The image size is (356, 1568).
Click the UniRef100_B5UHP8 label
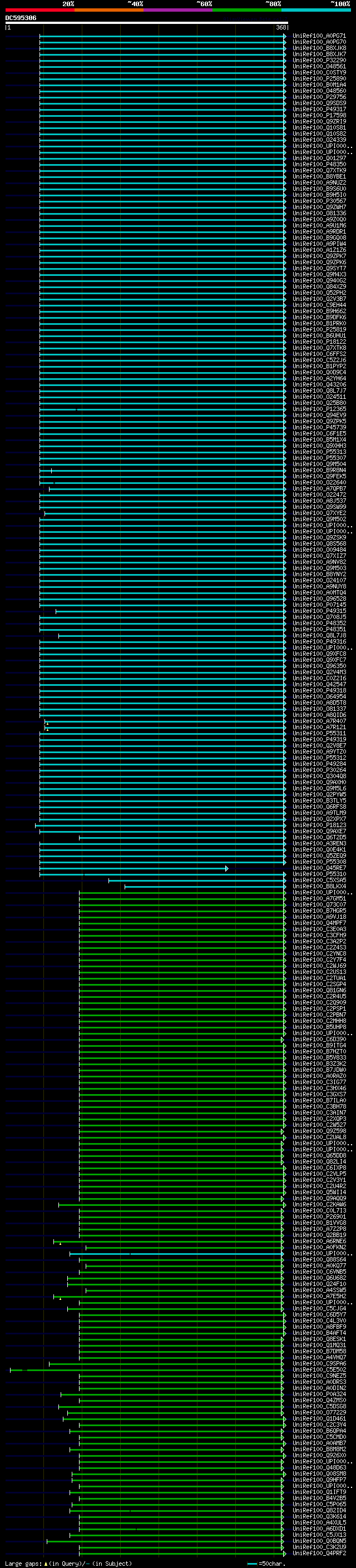[319, 1027]
